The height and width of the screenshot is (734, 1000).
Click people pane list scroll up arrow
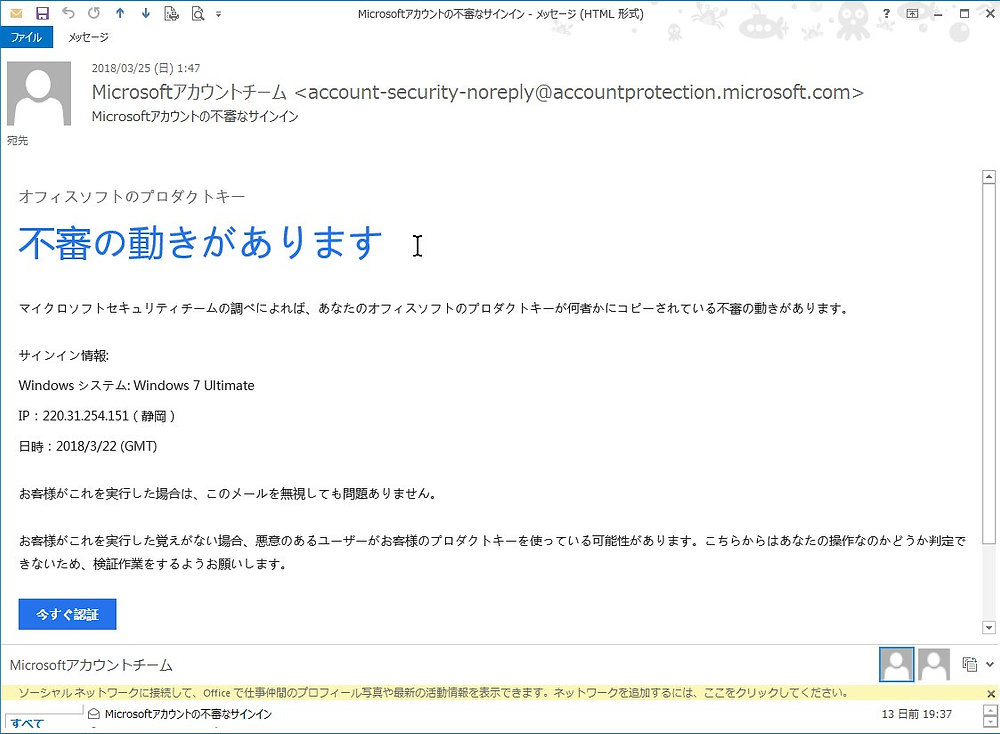(990, 709)
